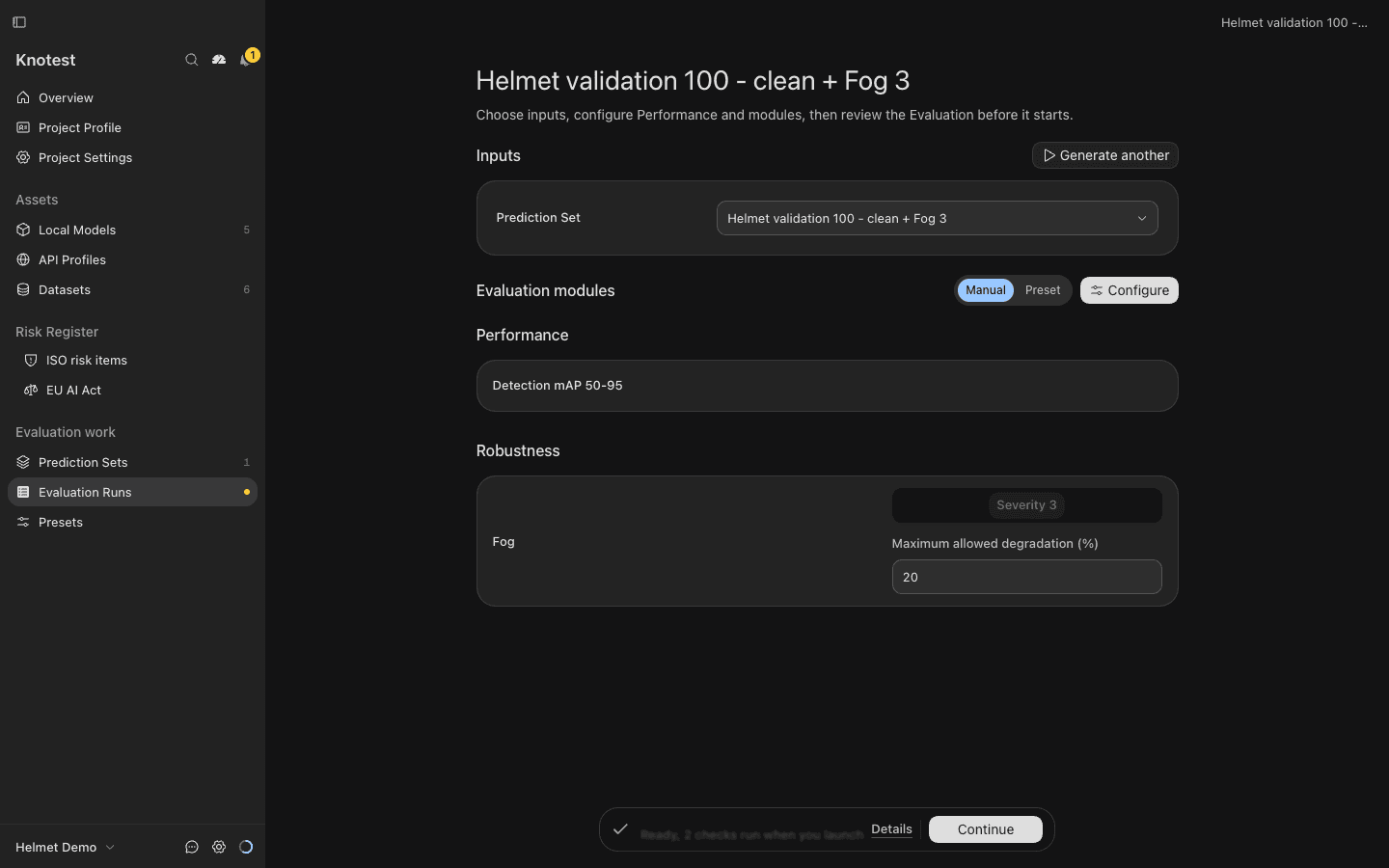Open Project Settings page
Viewport: 1389px width, 868px height.
coord(132,157)
